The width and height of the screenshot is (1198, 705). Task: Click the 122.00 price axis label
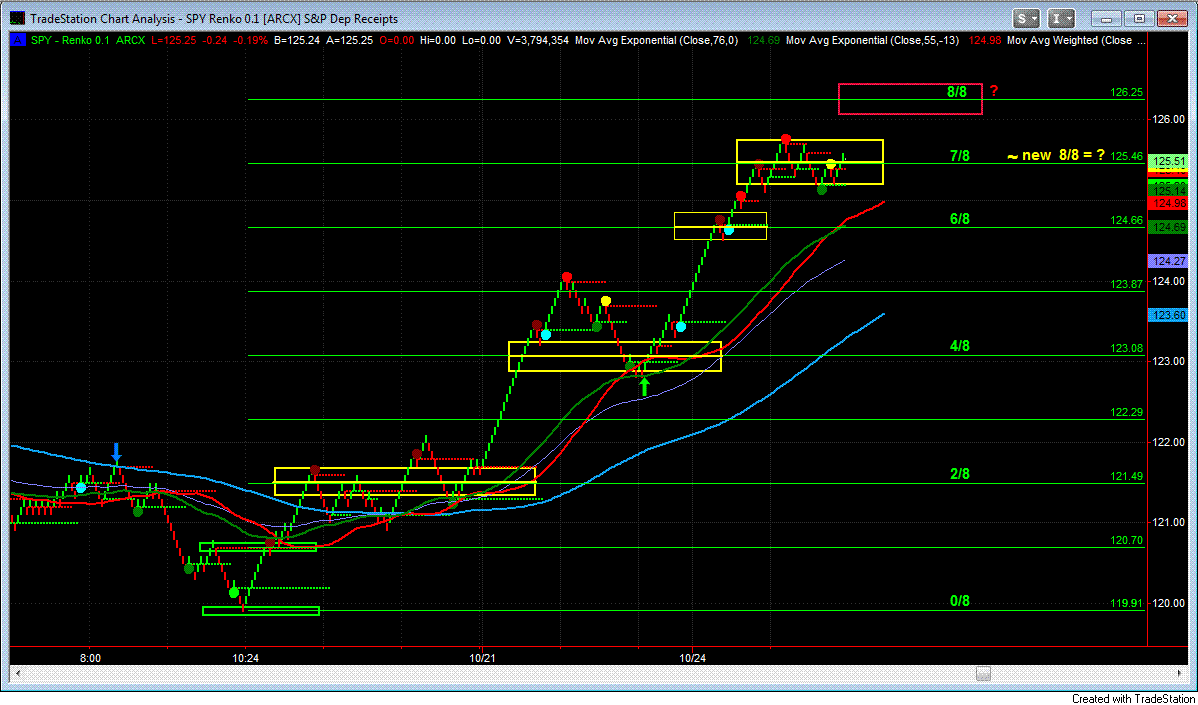pos(1170,442)
